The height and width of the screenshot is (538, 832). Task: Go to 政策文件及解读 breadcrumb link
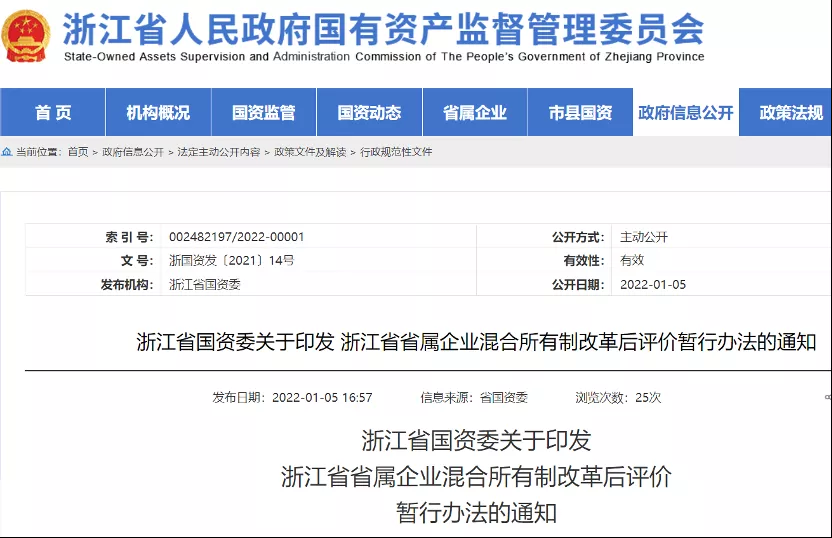tap(310, 152)
